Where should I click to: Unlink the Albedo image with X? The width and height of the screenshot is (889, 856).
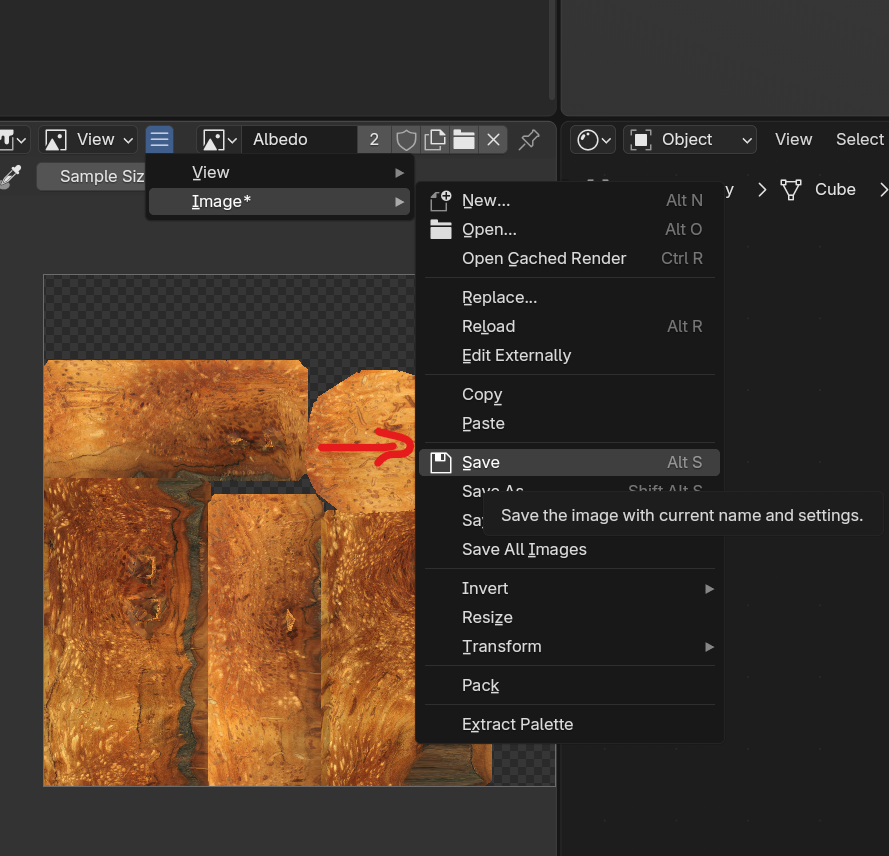point(493,139)
